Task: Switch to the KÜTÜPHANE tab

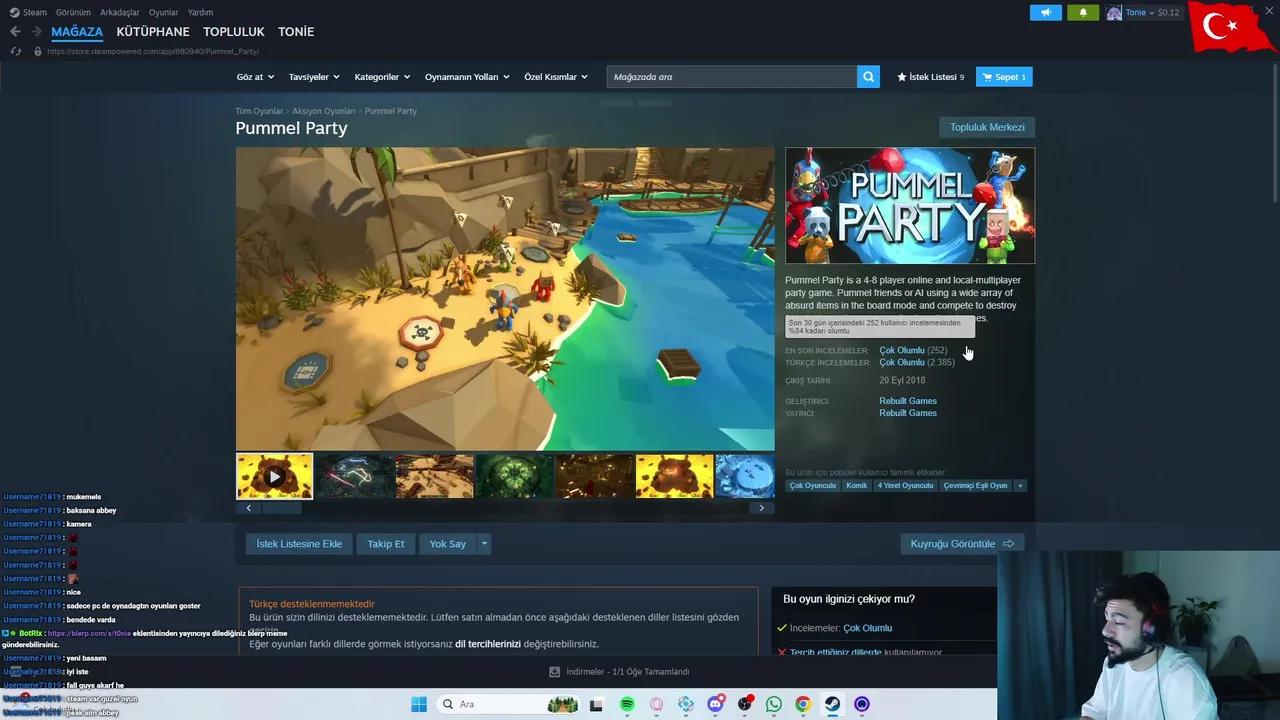Action: [153, 32]
